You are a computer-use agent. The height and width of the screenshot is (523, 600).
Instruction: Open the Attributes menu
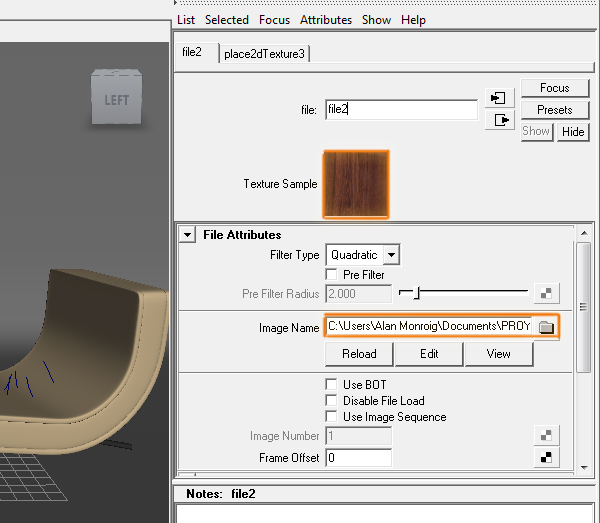(326, 20)
